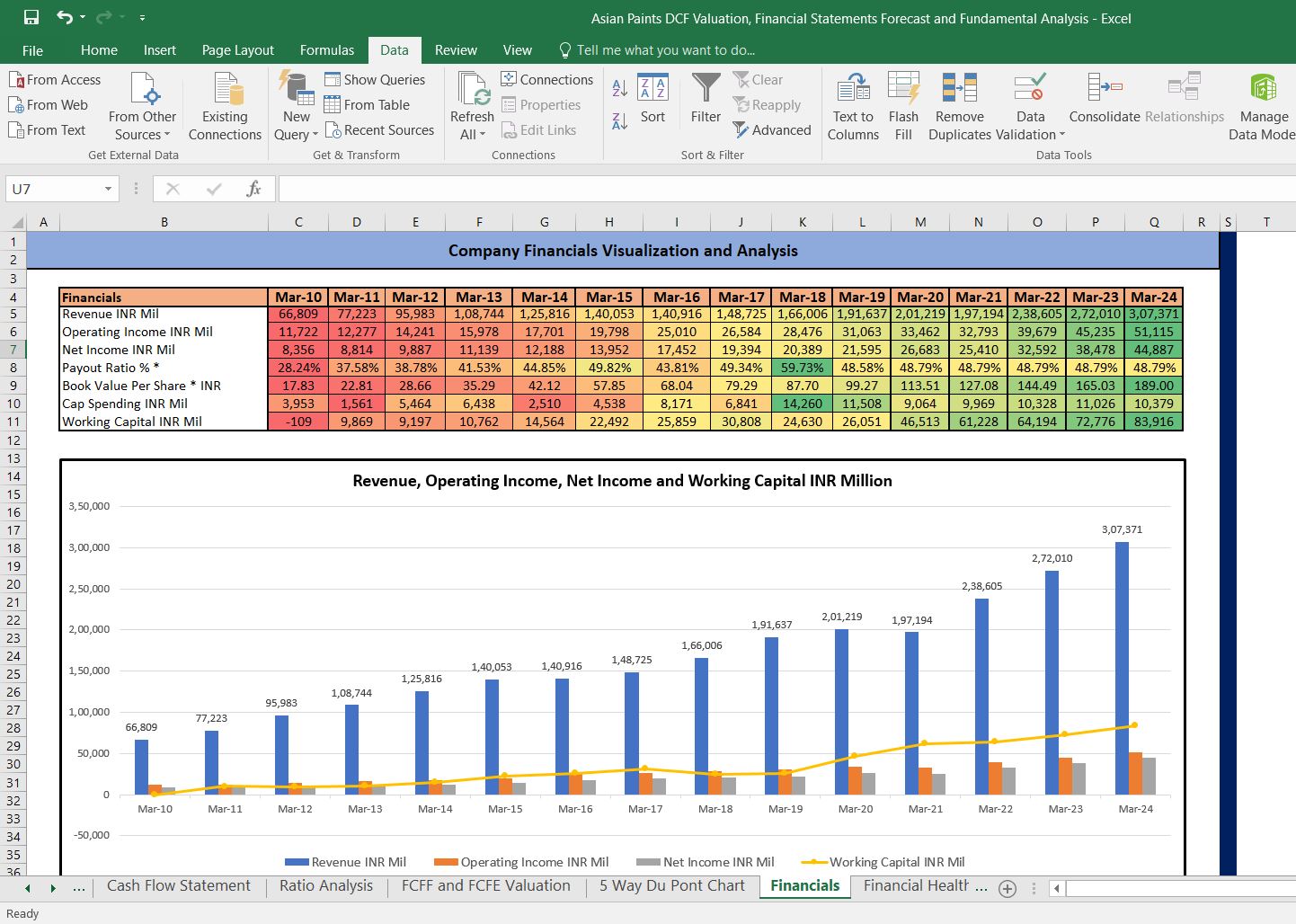Open Existing Connections
The height and width of the screenshot is (924, 1296).
(x=225, y=106)
